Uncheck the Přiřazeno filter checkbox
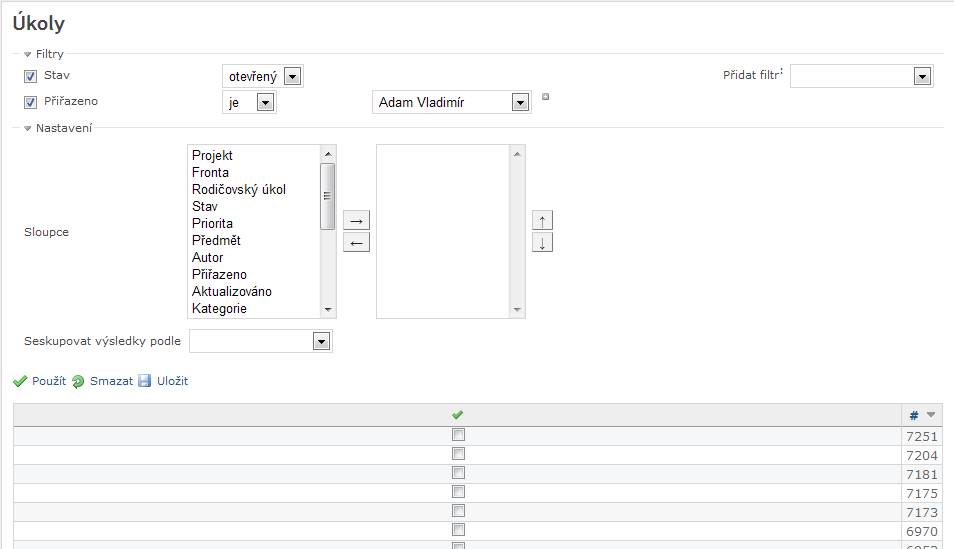The height and width of the screenshot is (549, 954). coord(30,102)
